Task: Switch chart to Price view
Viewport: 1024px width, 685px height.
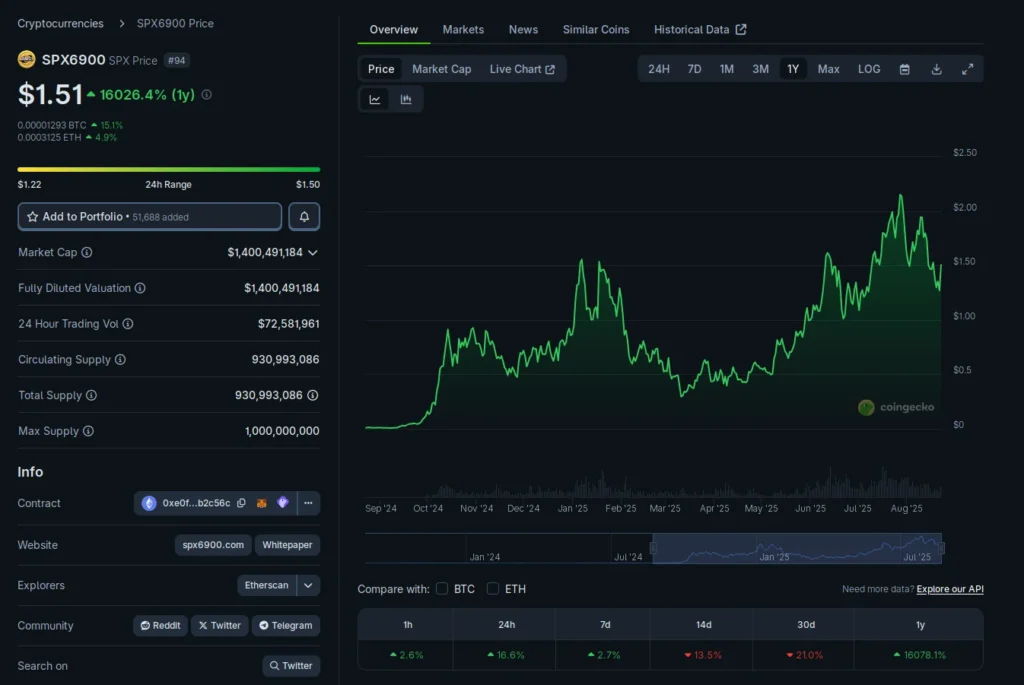Action: click(381, 69)
